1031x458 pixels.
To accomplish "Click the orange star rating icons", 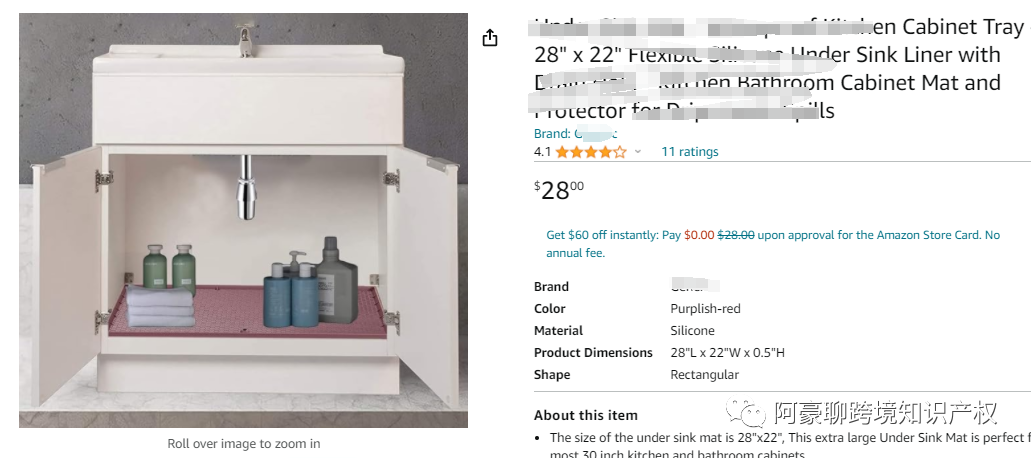I will pos(590,152).
